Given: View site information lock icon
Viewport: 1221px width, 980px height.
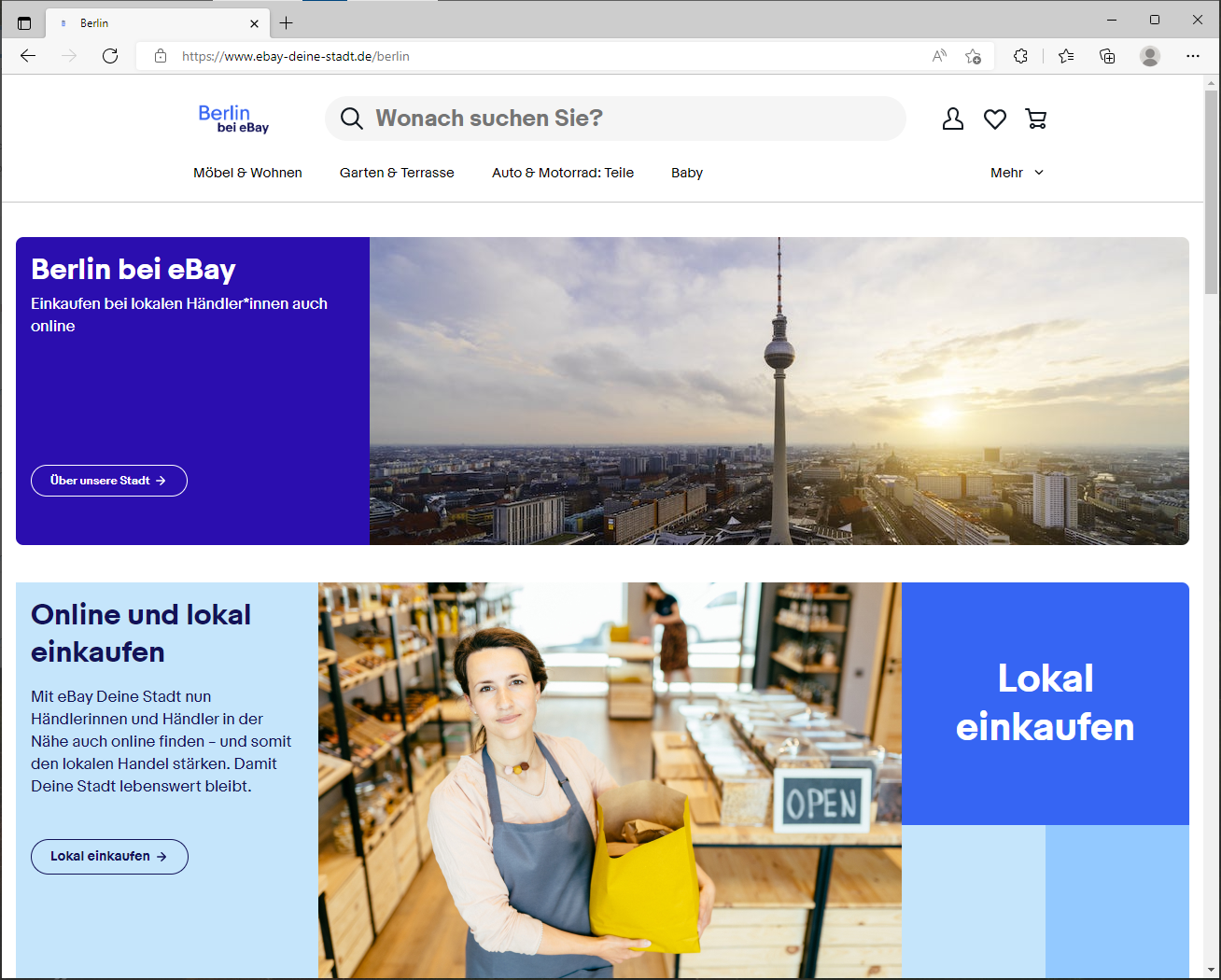Looking at the screenshot, I should click(x=161, y=56).
